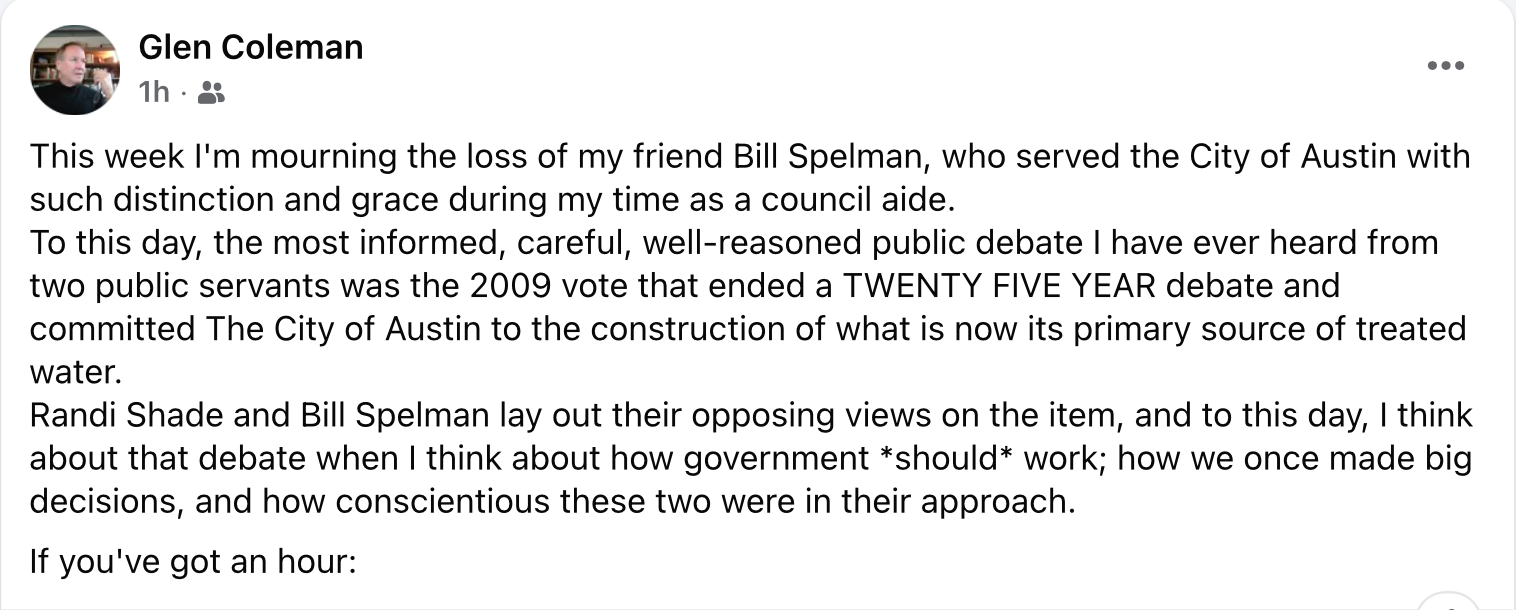Click the friends audience icon beside 1h
This screenshot has width=1516, height=610.
coord(211,93)
